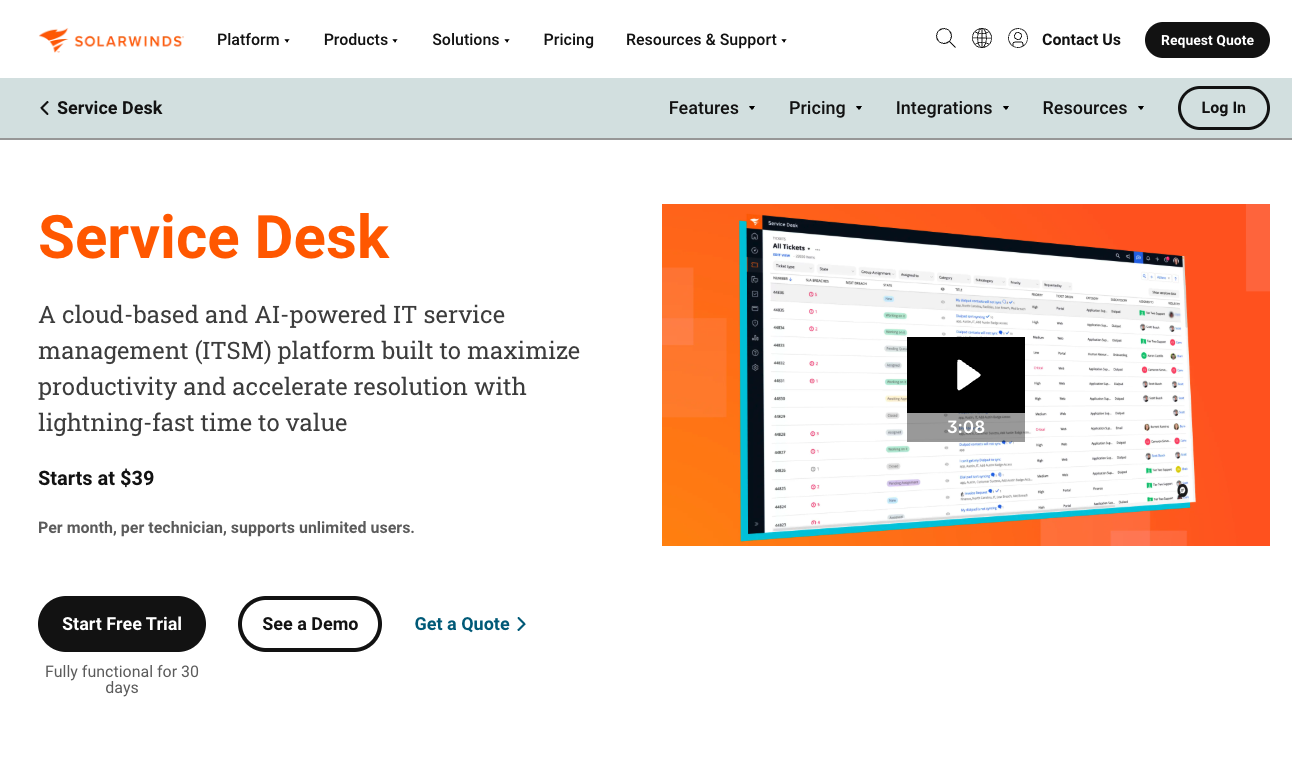Open the Contact Us link
This screenshot has height=757, width=1292.
tap(1081, 40)
